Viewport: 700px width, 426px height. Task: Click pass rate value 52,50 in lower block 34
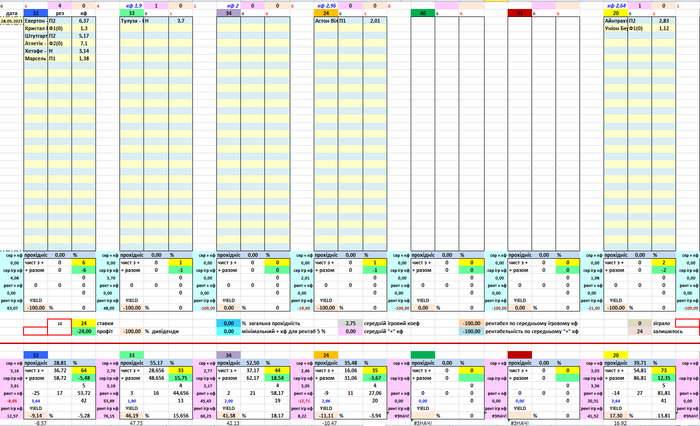click(253, 363)
